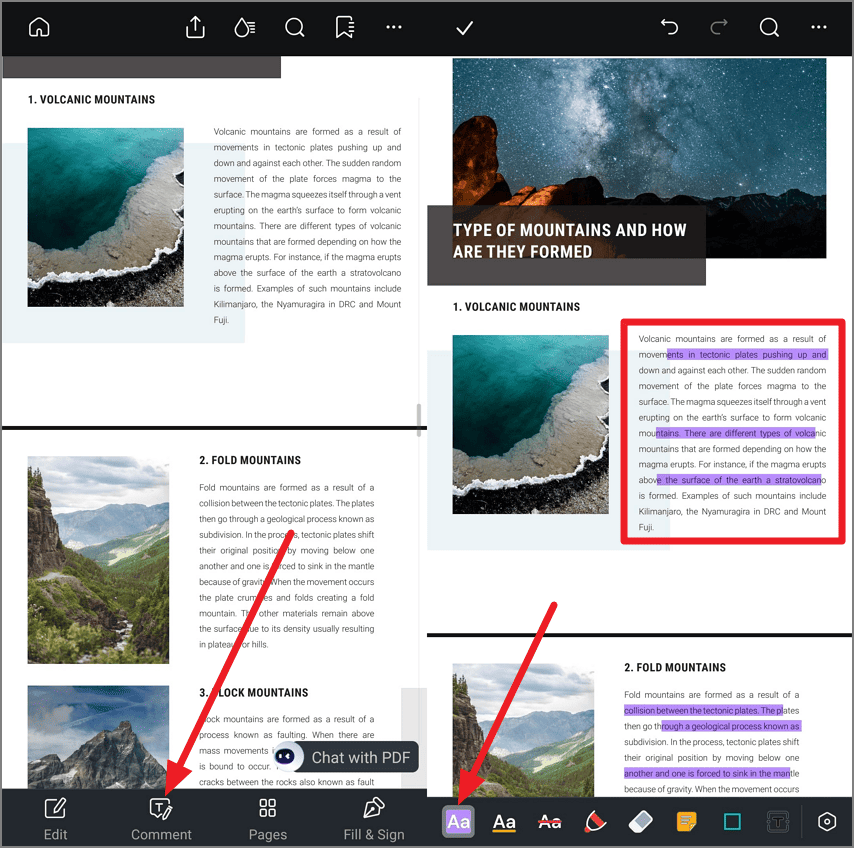Tap highlighted 'collision between the tectonic plates' text

[x=691, y=710]
